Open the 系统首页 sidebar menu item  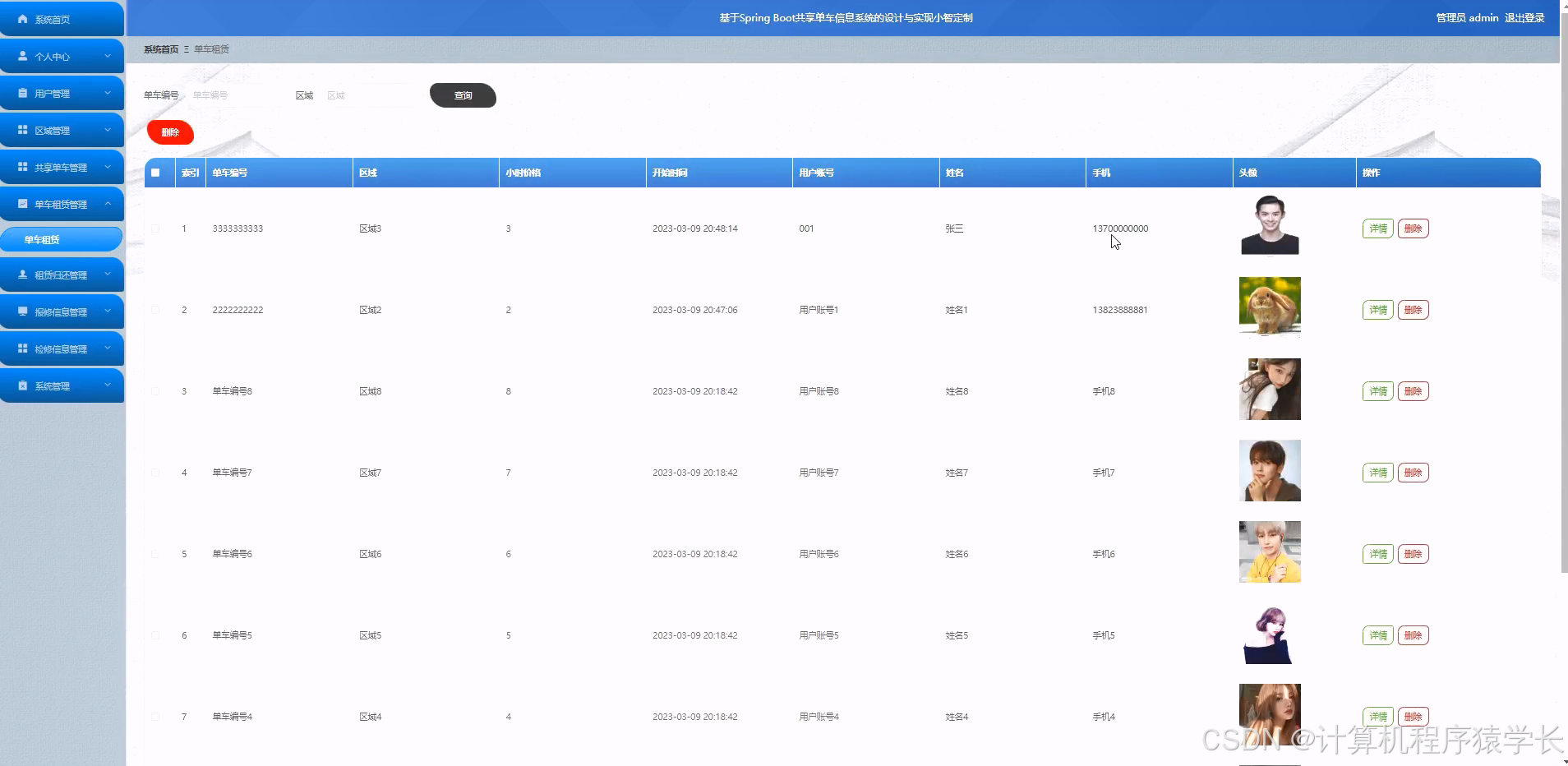62,19
